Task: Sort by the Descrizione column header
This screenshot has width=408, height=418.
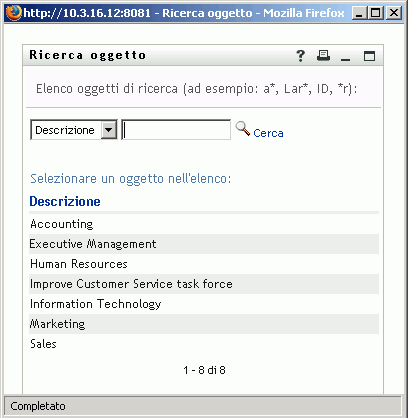Action: click(x=65, y=201)
